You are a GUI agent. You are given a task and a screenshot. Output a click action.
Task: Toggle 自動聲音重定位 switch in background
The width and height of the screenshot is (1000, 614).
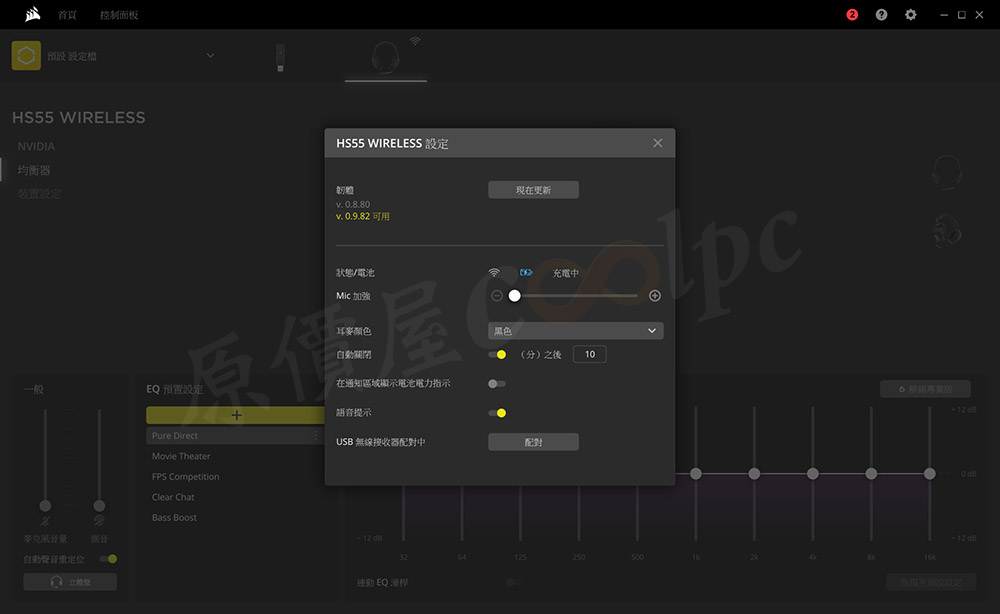[108, 559]
